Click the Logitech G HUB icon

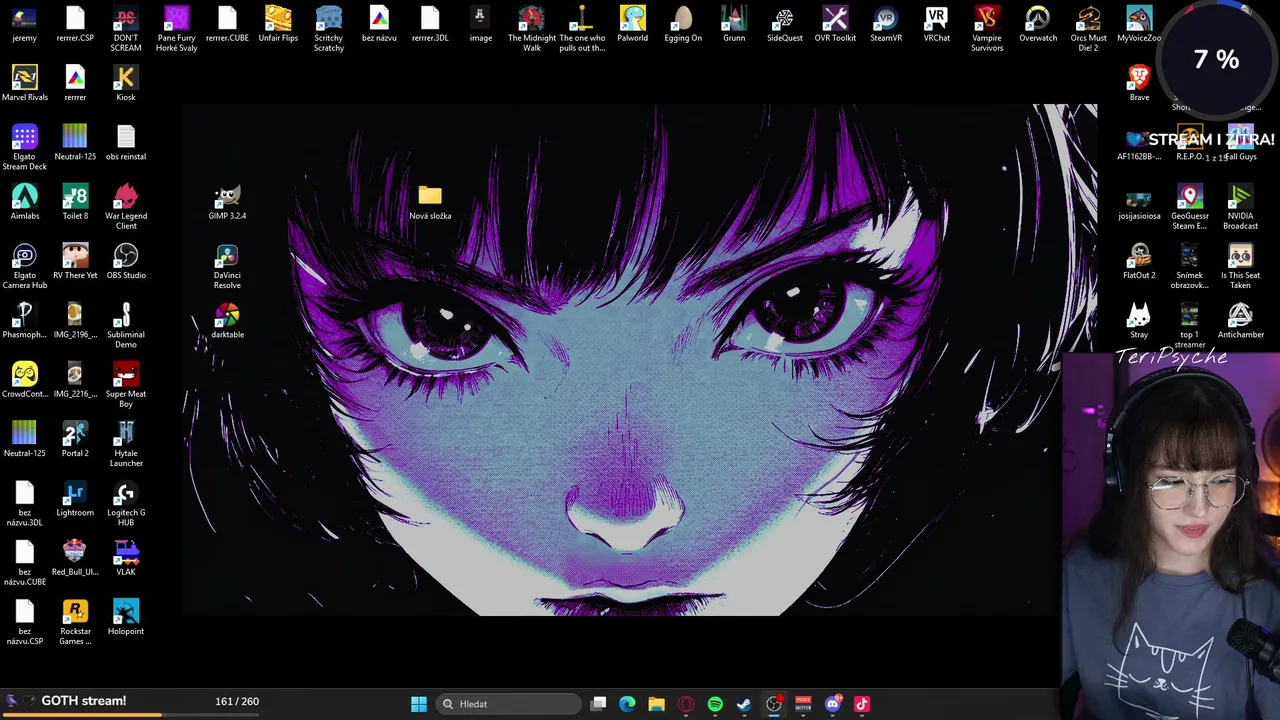click(x=125, y=503)
